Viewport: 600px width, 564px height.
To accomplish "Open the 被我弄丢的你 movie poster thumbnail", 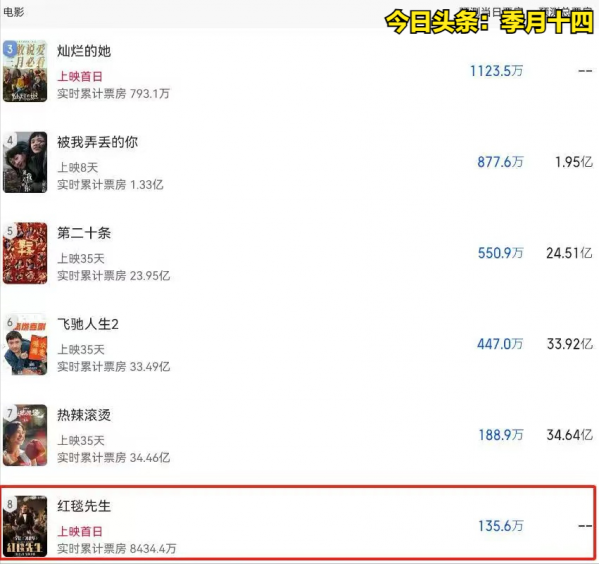I will click(x=25, y=162).
